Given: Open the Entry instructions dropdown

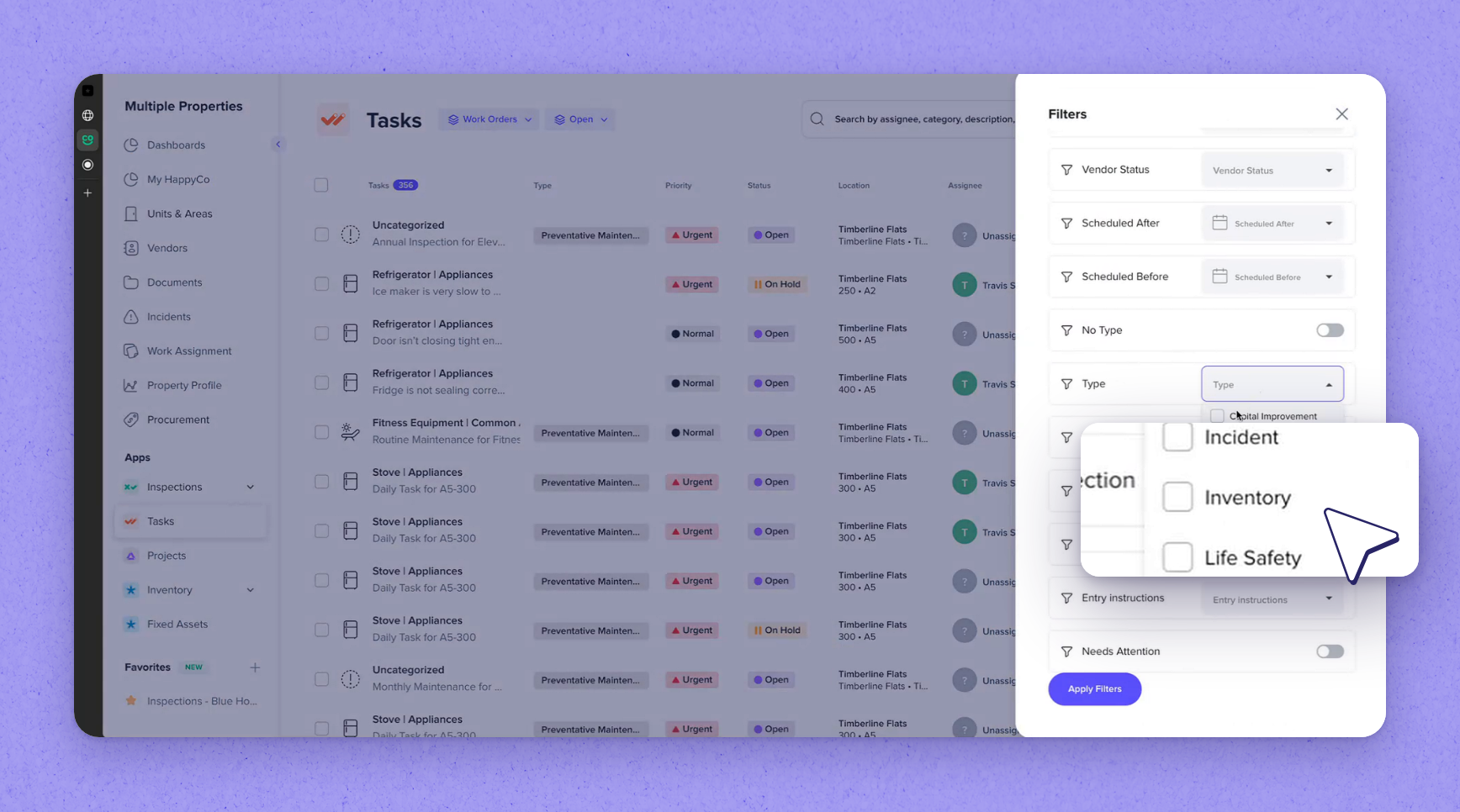Looking at the screenshot, I should tap(1272, 599).
